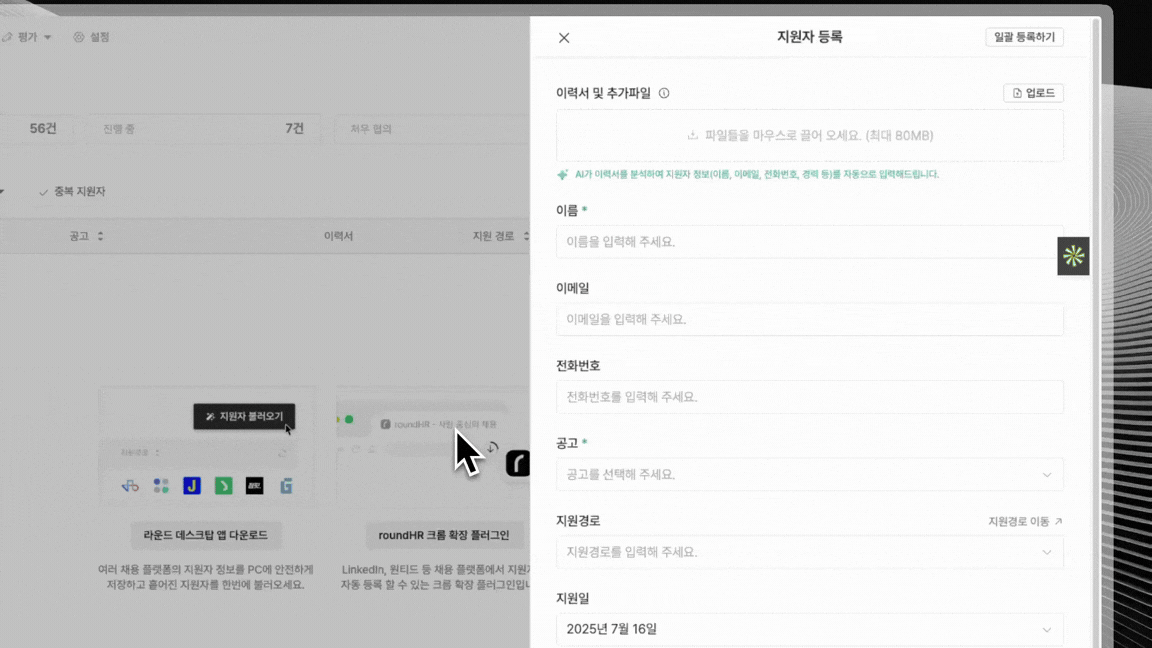Click the green asterisk floating widget icon

point(1073,256)
